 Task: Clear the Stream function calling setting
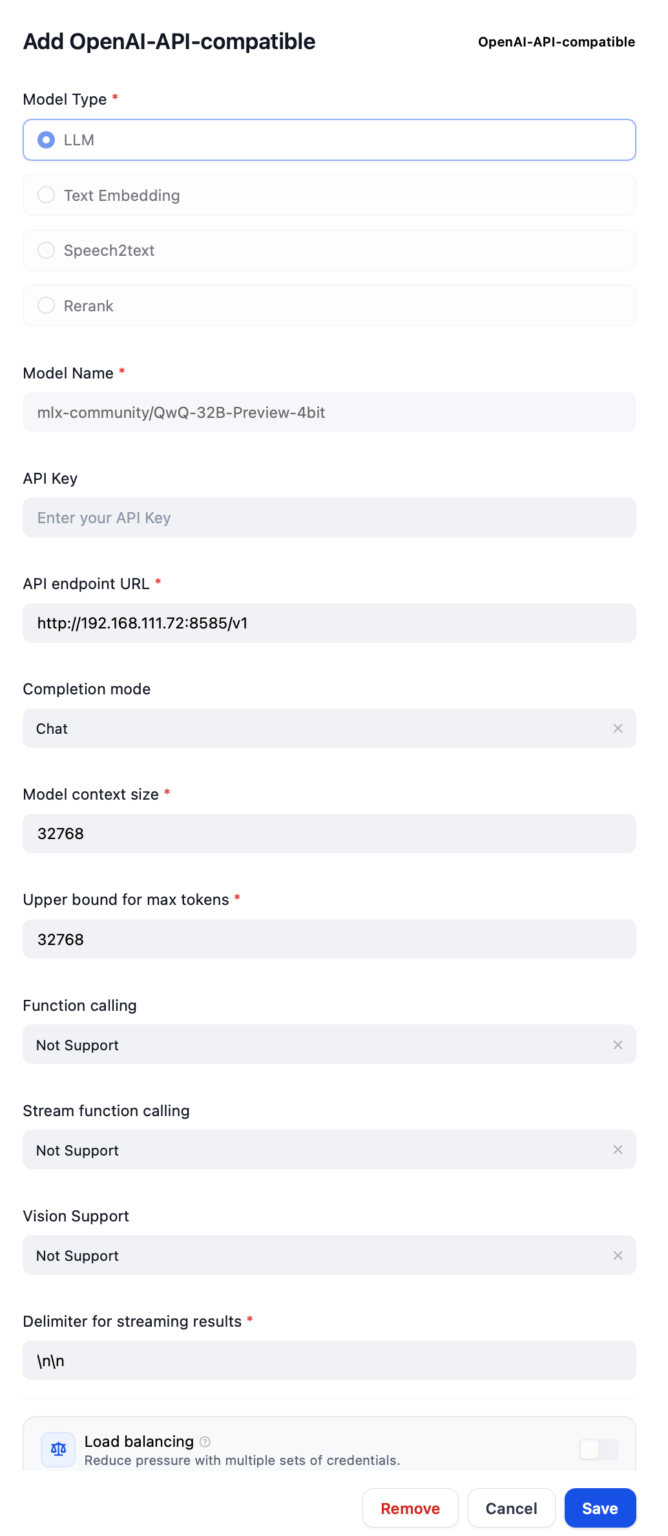(x=618, y=1150)
